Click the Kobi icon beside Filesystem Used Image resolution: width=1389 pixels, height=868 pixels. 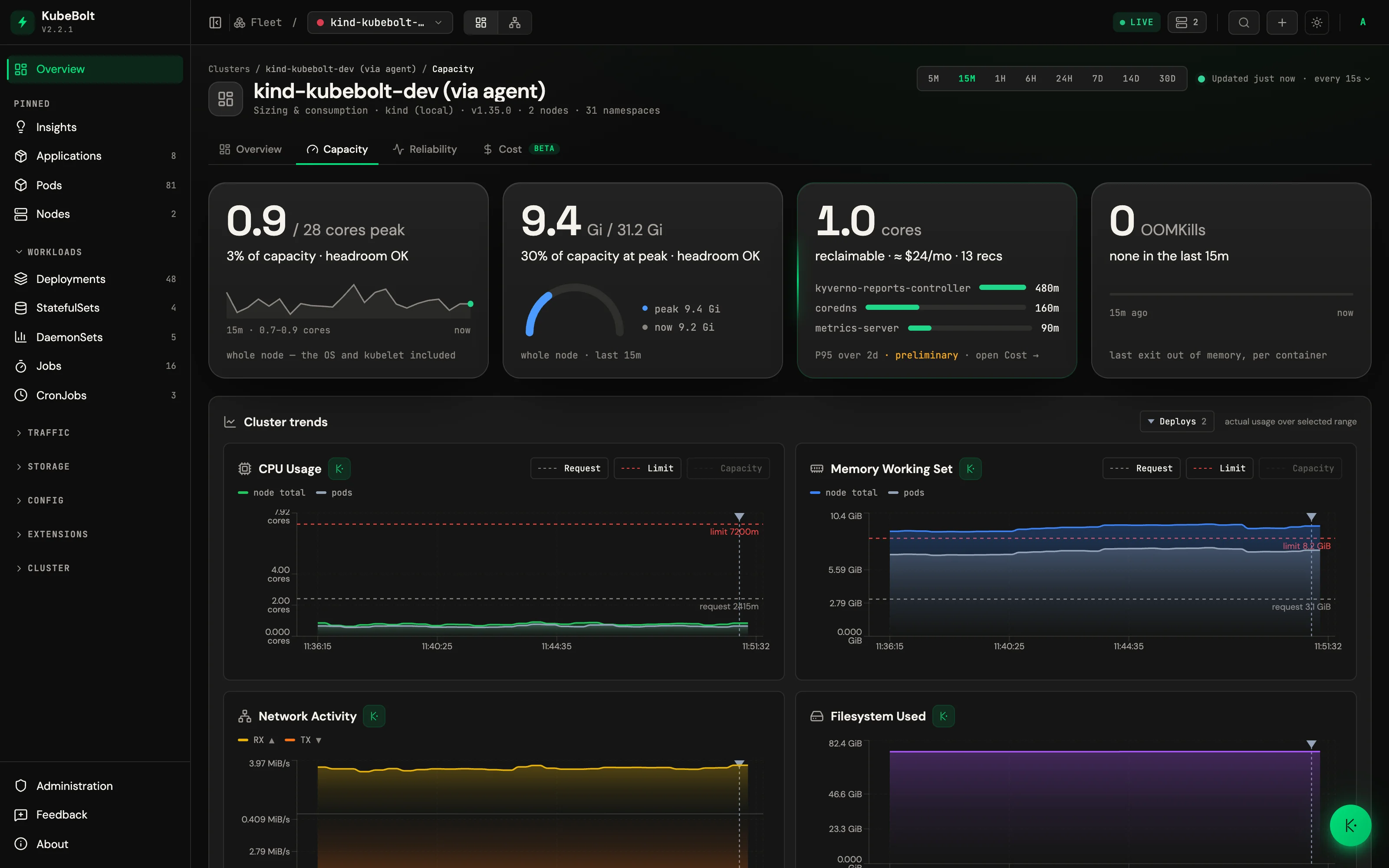[x=943, y=716]
